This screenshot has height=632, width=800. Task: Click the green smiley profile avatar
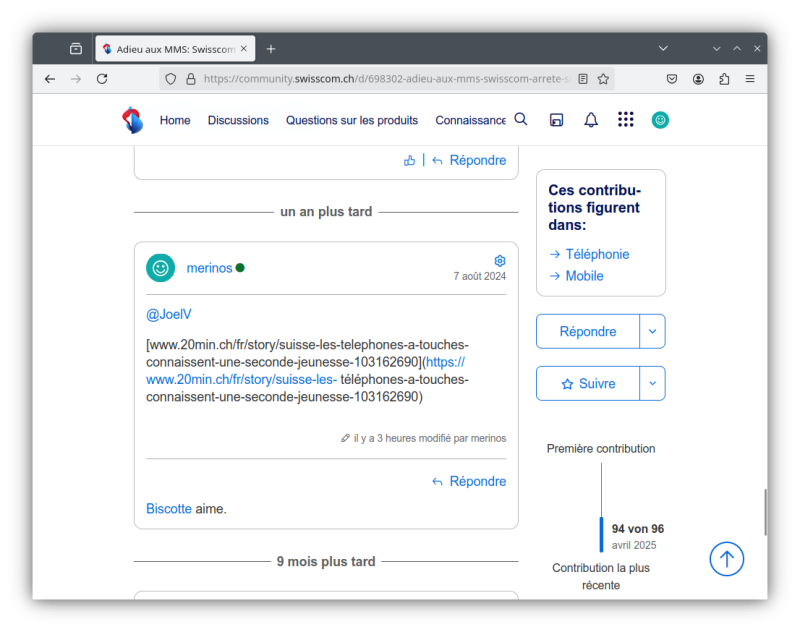(x=660, y=120)
